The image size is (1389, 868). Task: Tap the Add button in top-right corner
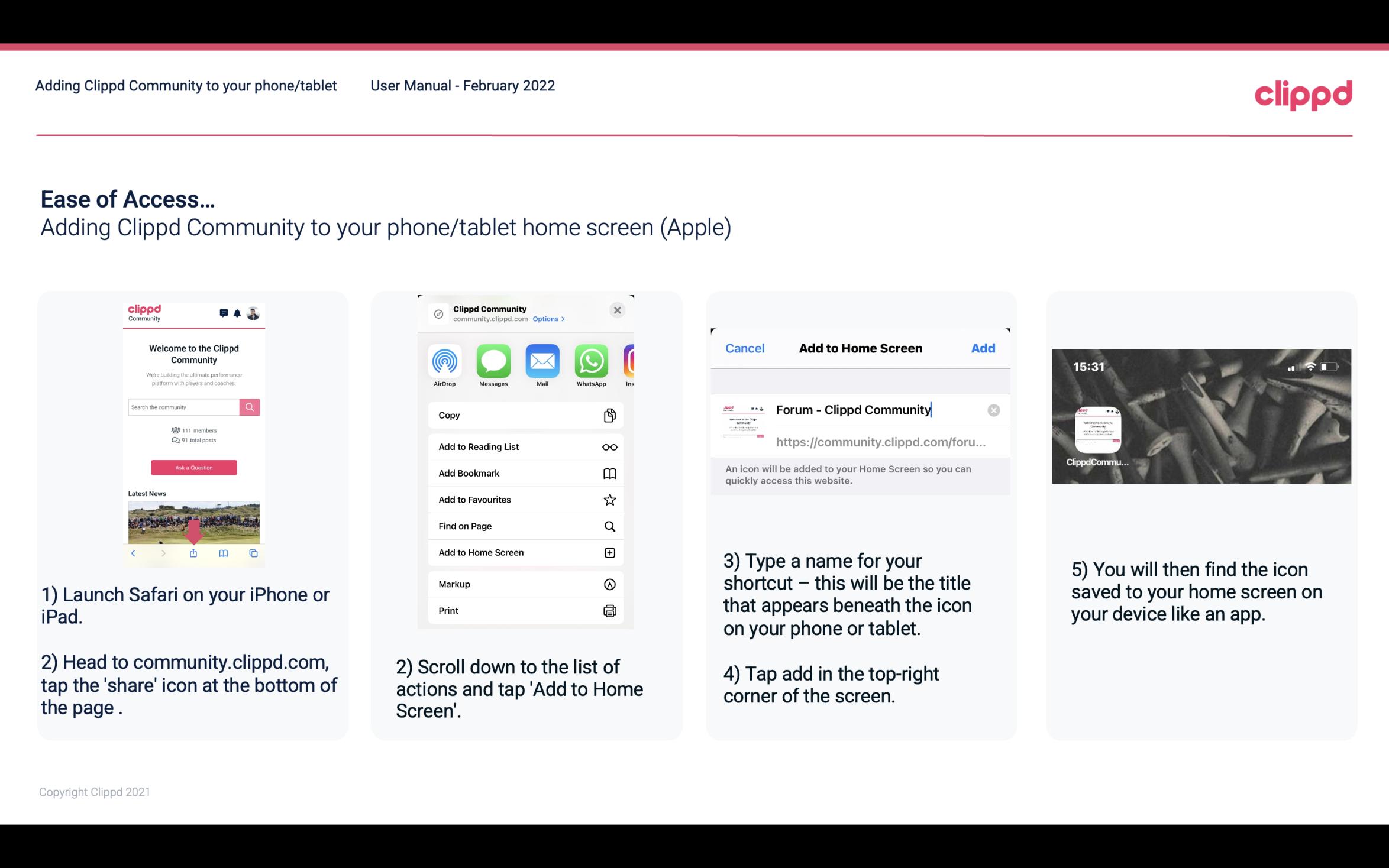982,348
